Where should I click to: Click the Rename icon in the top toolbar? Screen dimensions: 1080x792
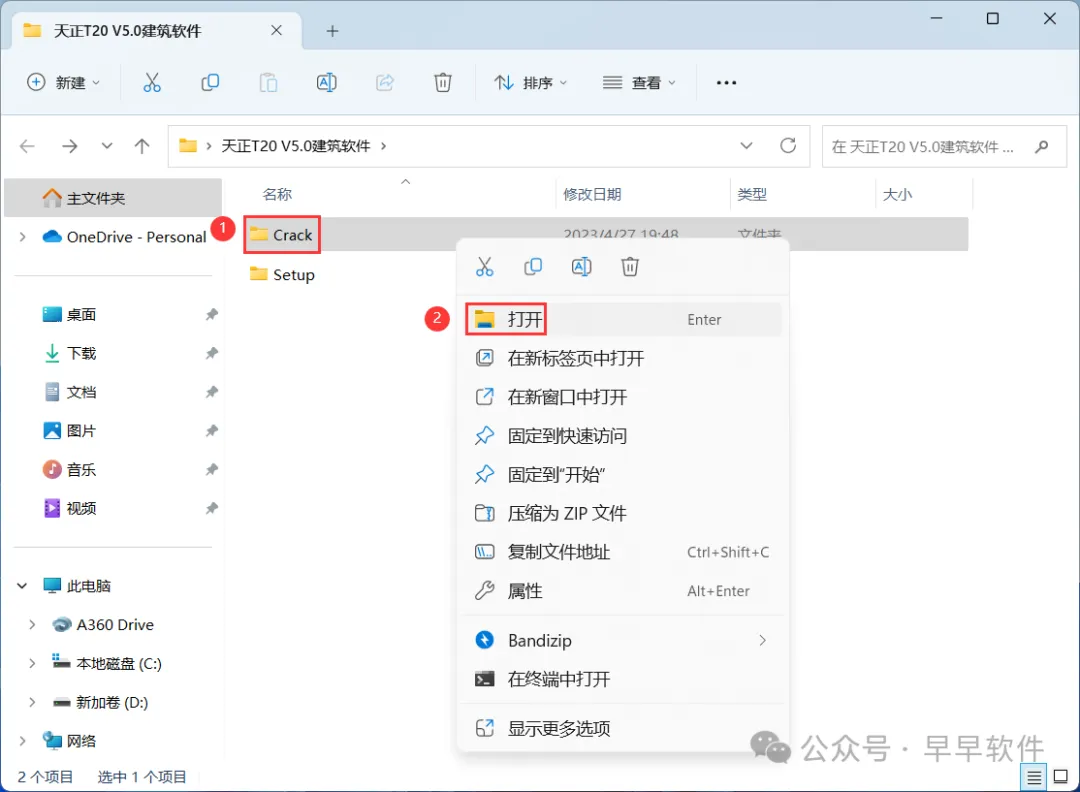[326, 83]
